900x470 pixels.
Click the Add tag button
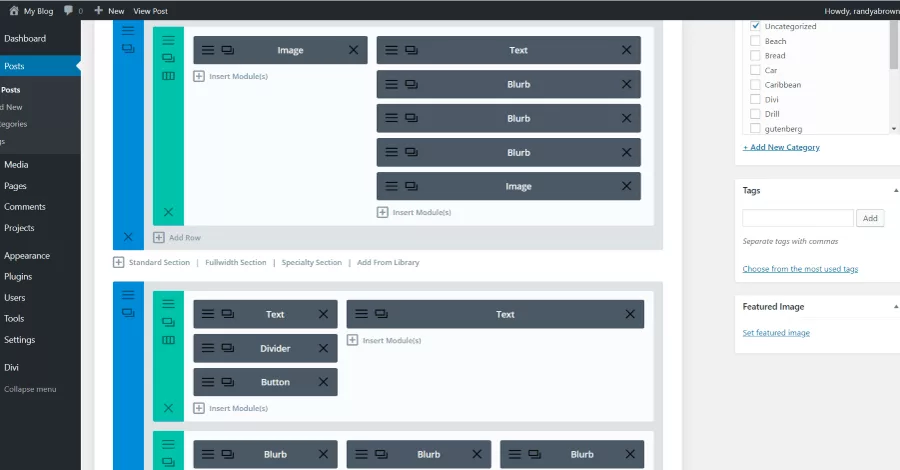[870, 218]
